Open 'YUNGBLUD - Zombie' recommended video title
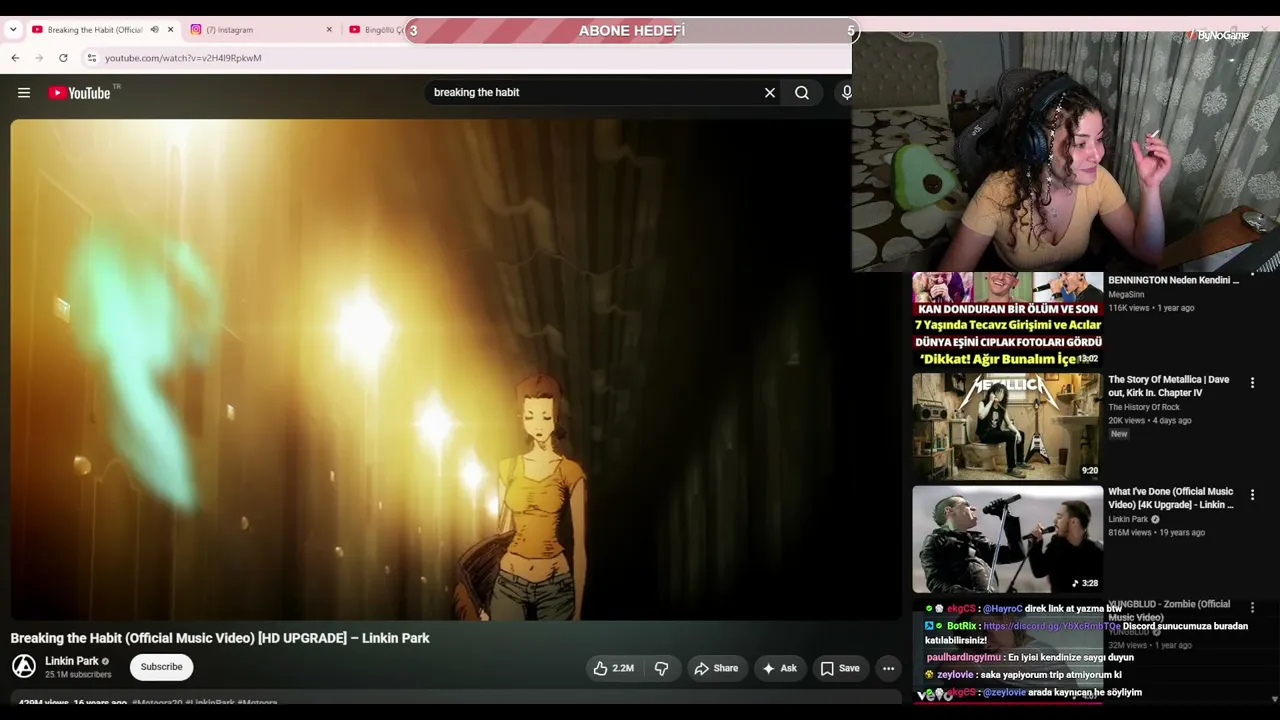Image resolution: width=1280 pixels, height=720 pixels. [x=1171, y=610]
